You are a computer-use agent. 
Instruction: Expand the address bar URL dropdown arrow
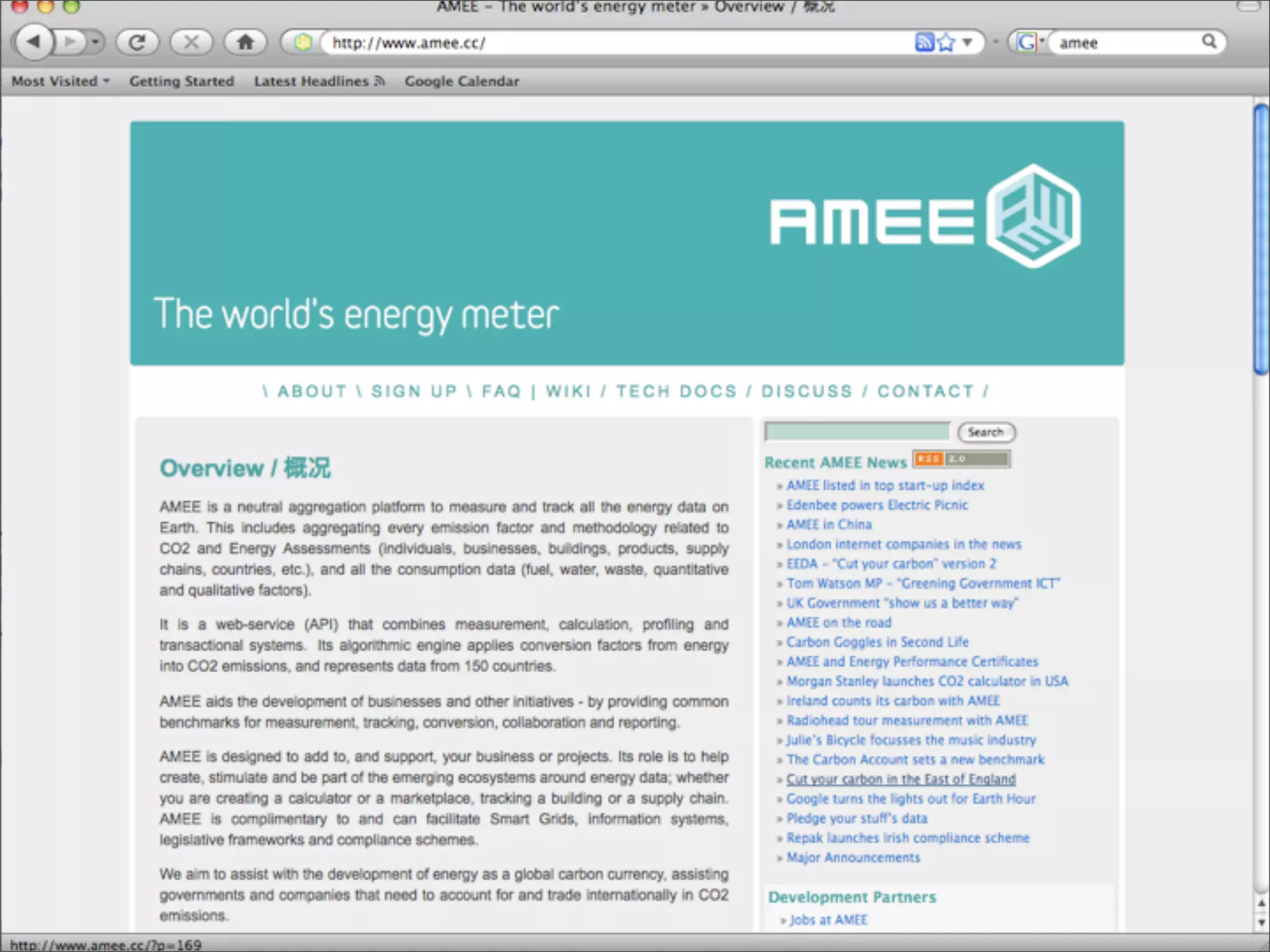pyautogui.click(x=967, y=42)
